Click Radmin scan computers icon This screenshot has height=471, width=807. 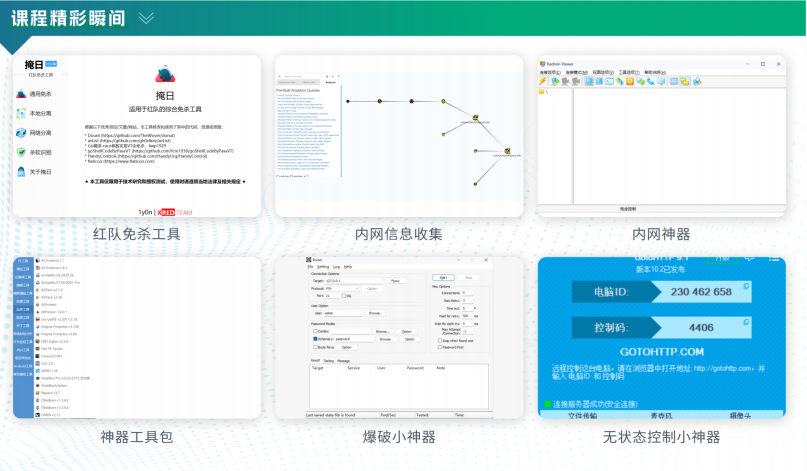pos(697,81)
